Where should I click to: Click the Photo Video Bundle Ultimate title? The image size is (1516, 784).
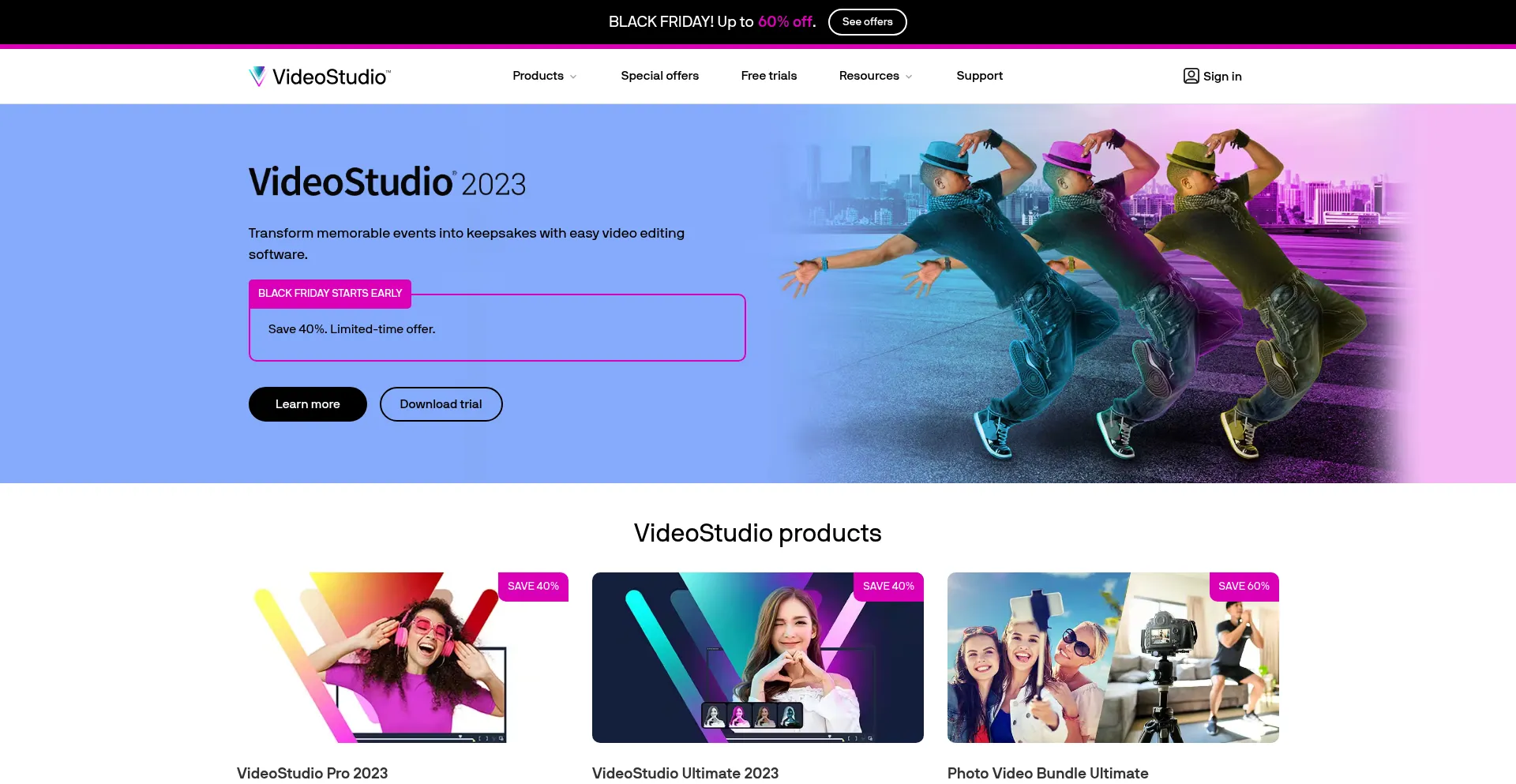coord(1047,773)
